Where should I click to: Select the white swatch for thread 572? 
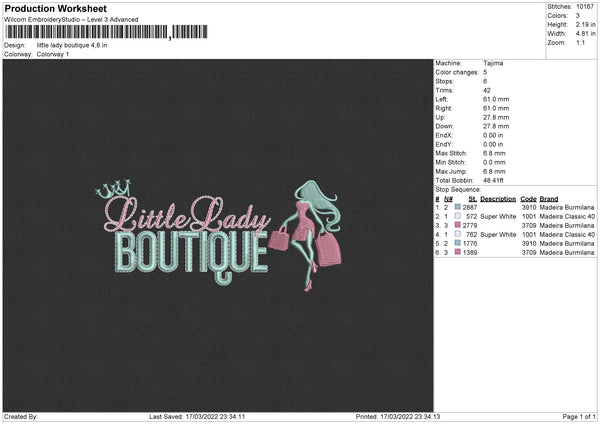coord(458,216)
